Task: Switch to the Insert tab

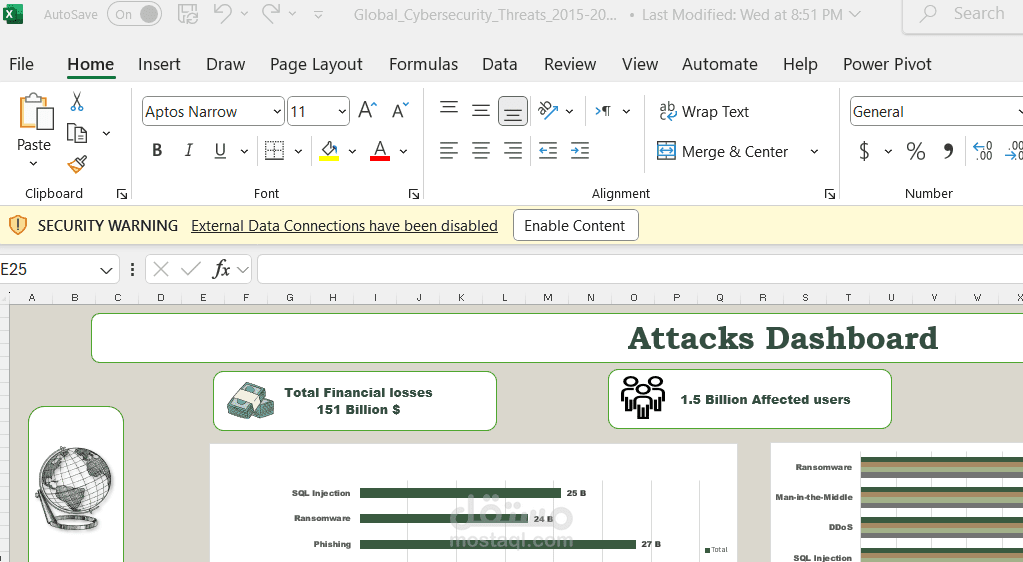Action: point(159,64)
